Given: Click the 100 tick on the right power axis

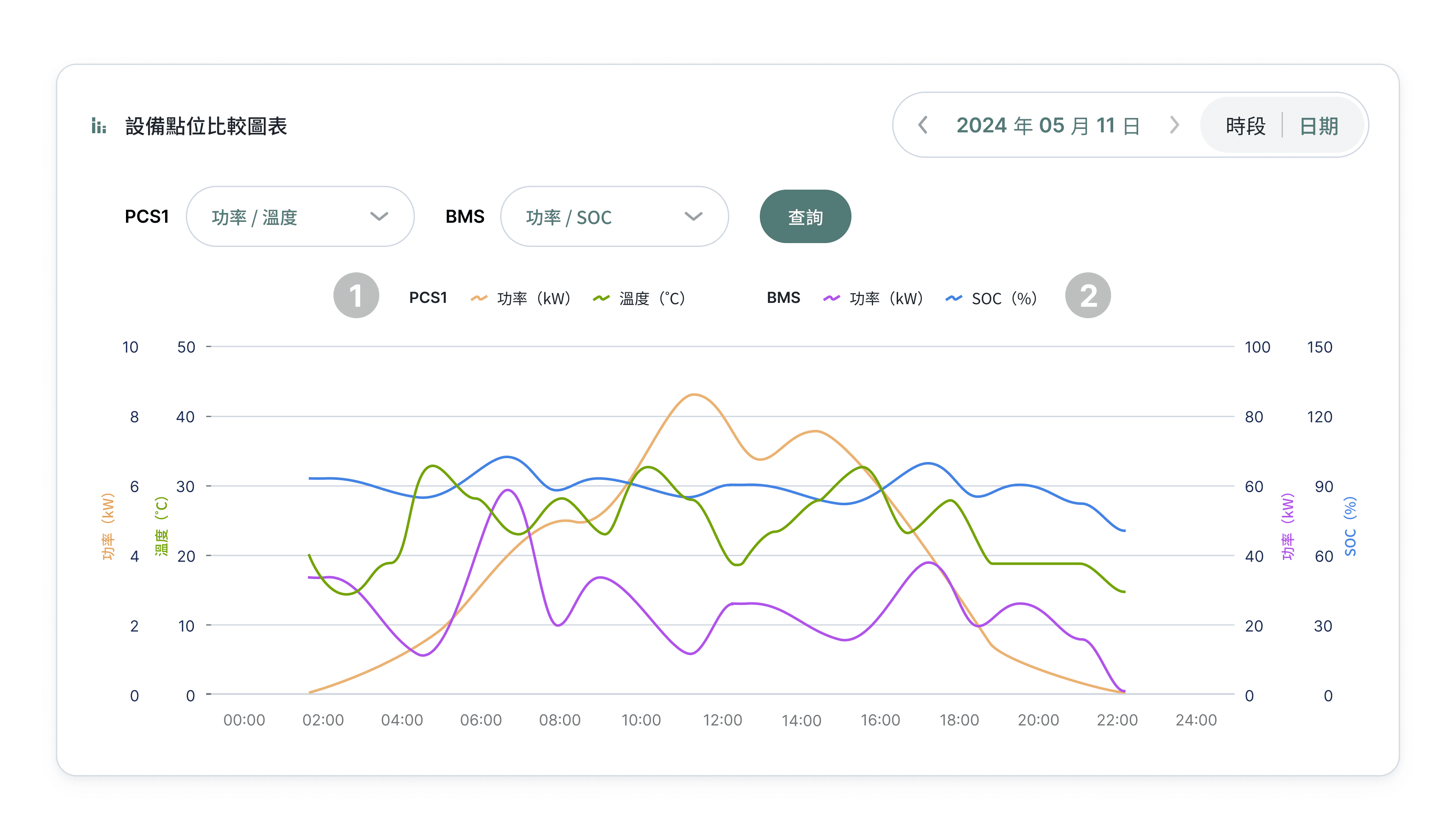Looking at the screenshot, I should 1257,347.
